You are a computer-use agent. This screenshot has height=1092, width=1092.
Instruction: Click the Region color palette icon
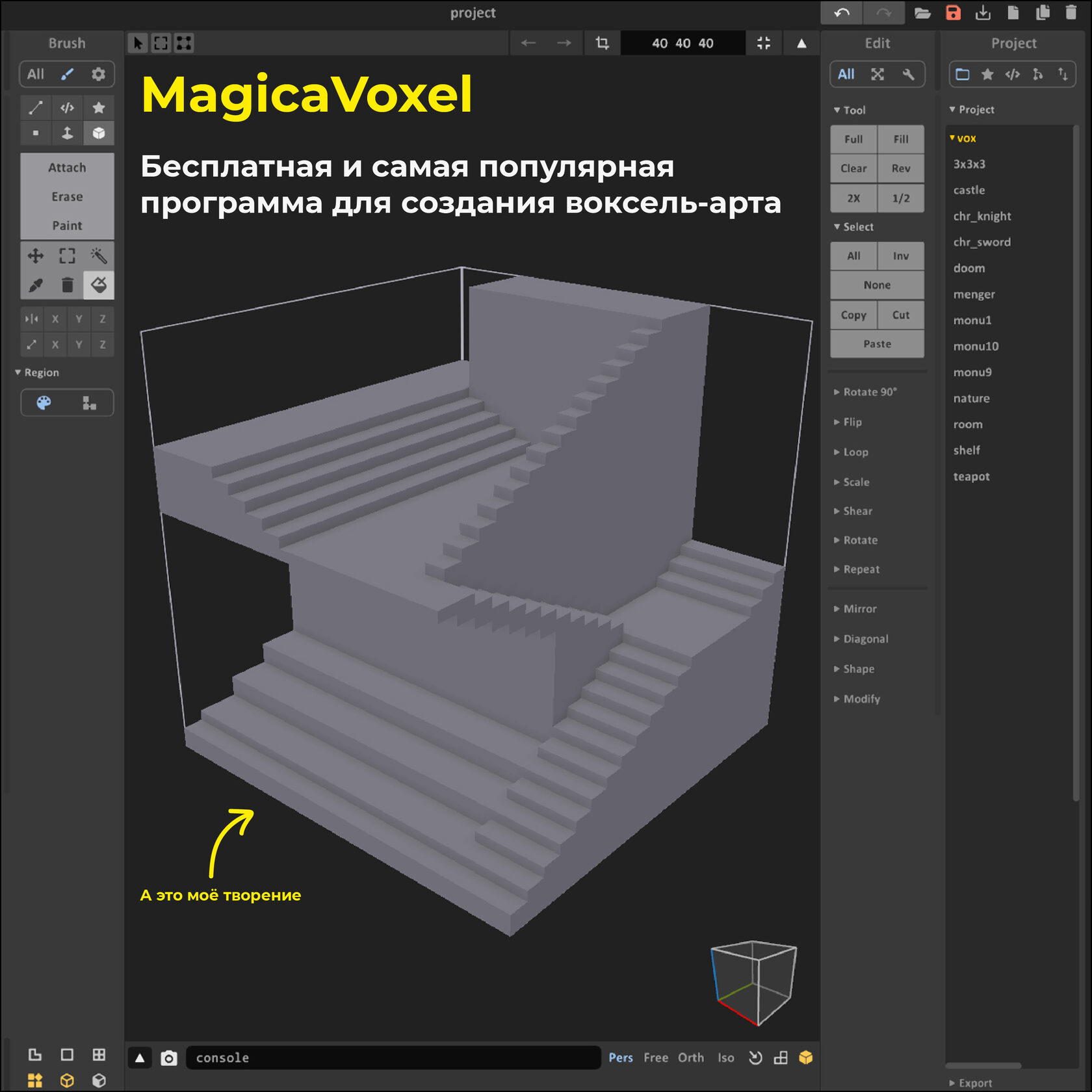pos(44,403)
